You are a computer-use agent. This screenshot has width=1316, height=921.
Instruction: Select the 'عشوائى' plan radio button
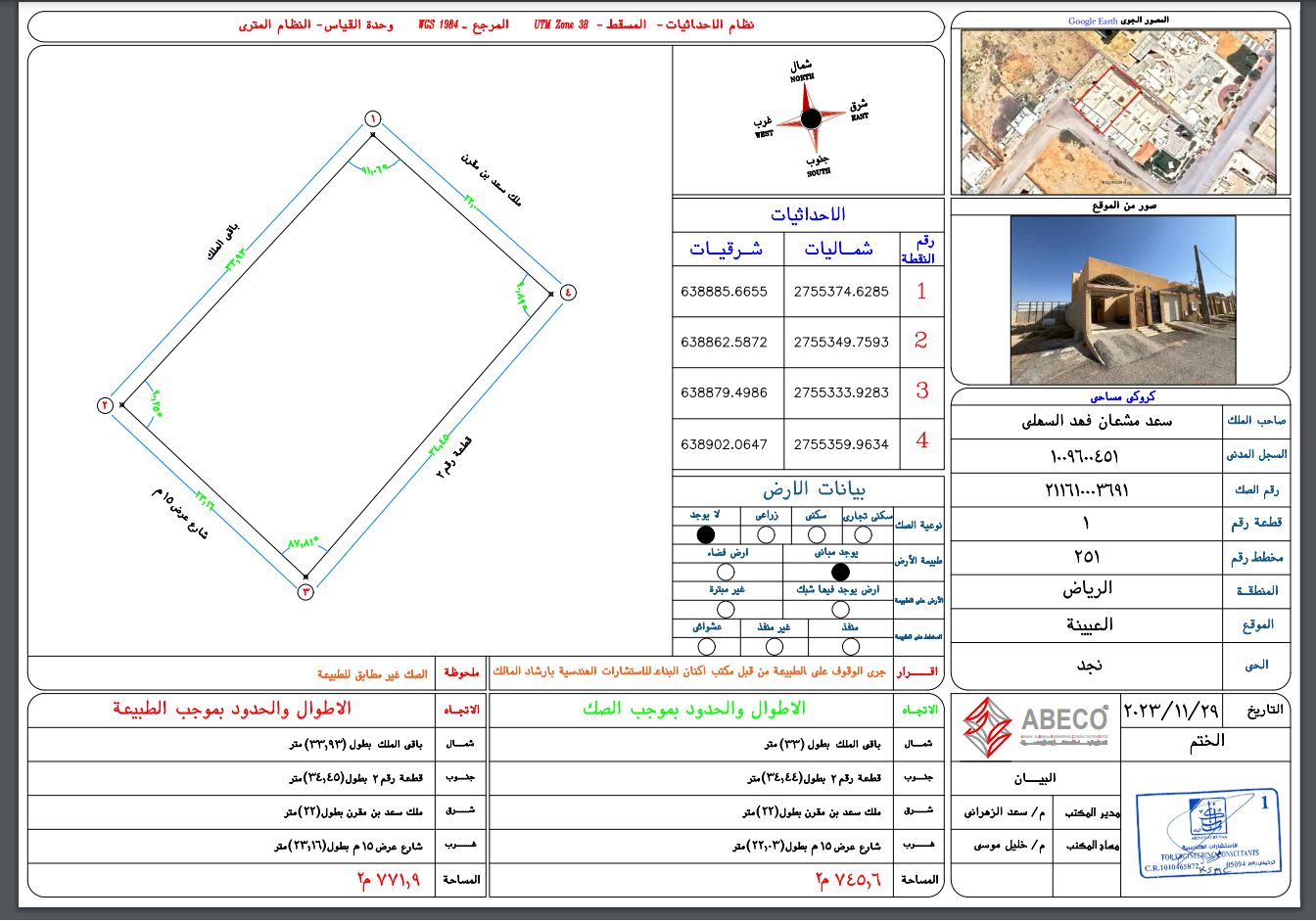(706, 646)
